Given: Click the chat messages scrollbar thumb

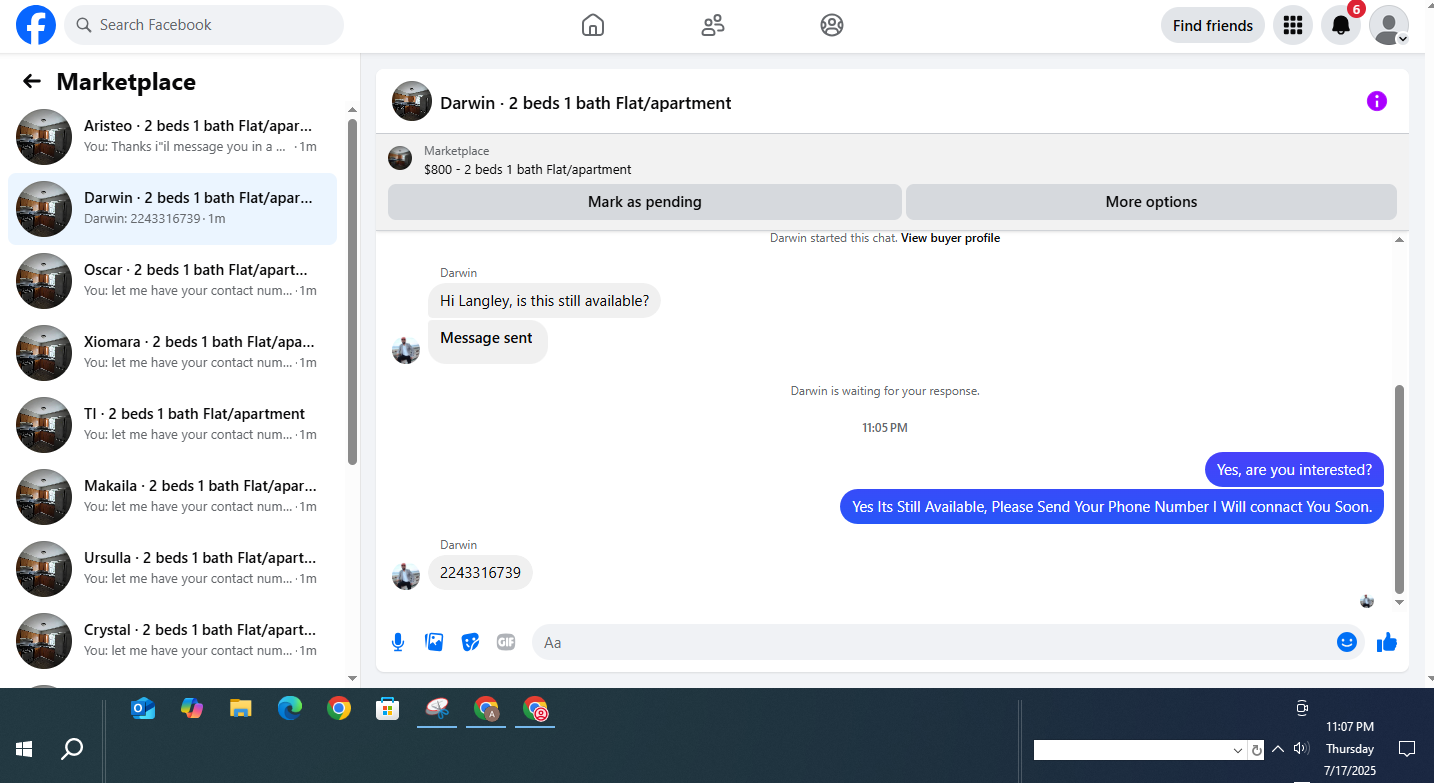Looking at the screenshot, I should pos(1399,489).
